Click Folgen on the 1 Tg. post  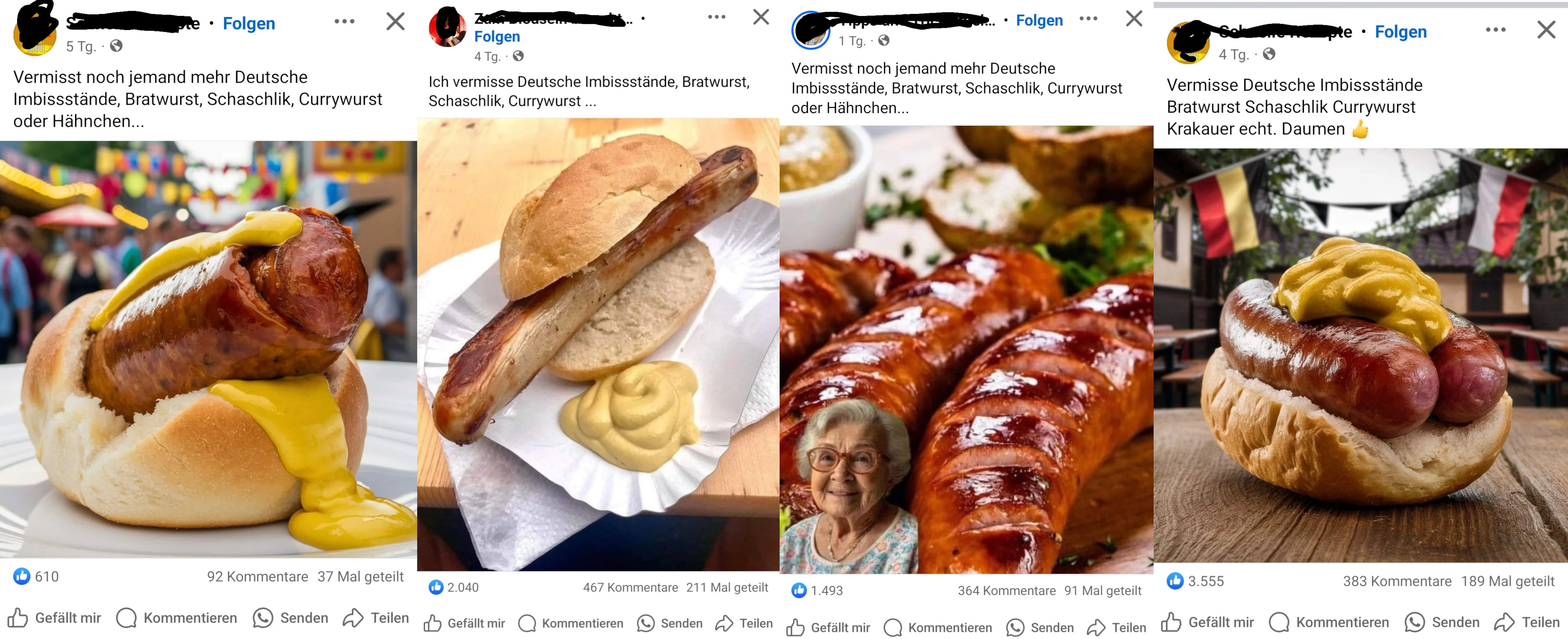pos(1039,20)
